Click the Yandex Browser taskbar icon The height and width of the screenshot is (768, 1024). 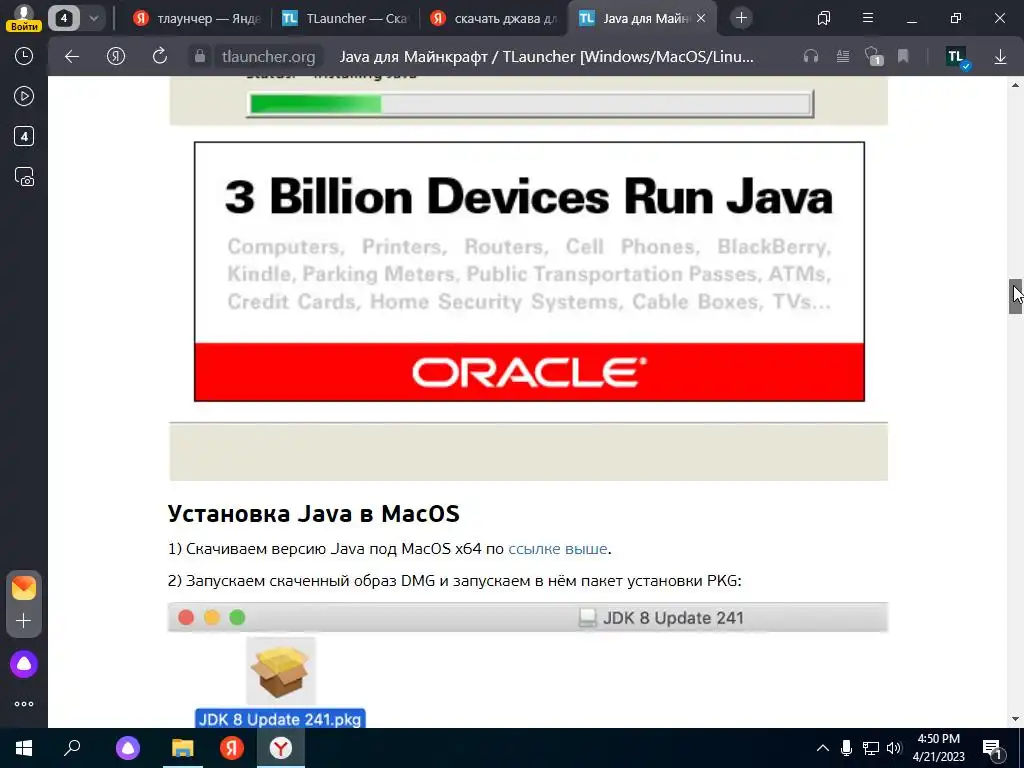(281, 748)
